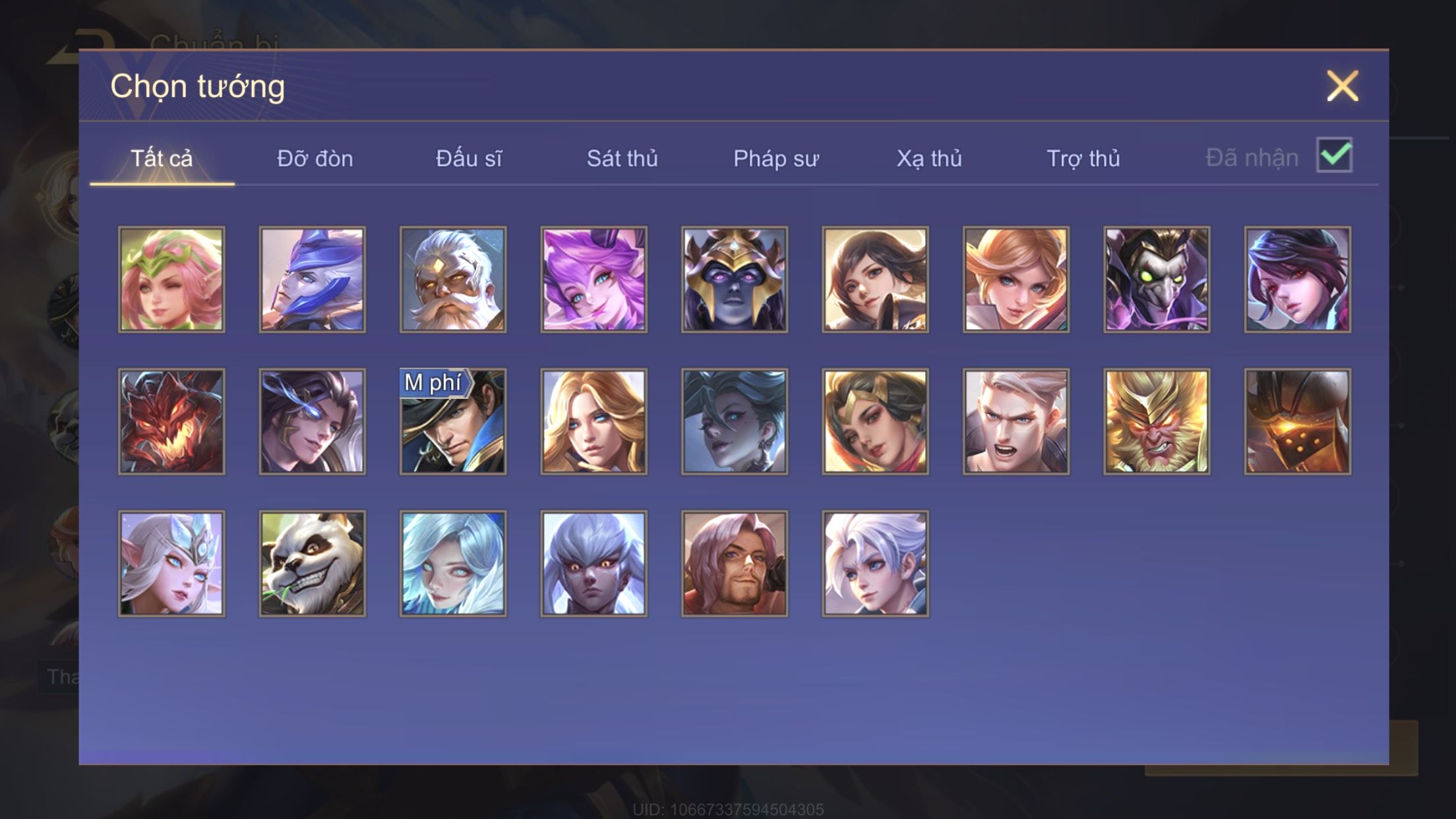Pick the ice-crowned silver elf hero

[x=171, y=564]
